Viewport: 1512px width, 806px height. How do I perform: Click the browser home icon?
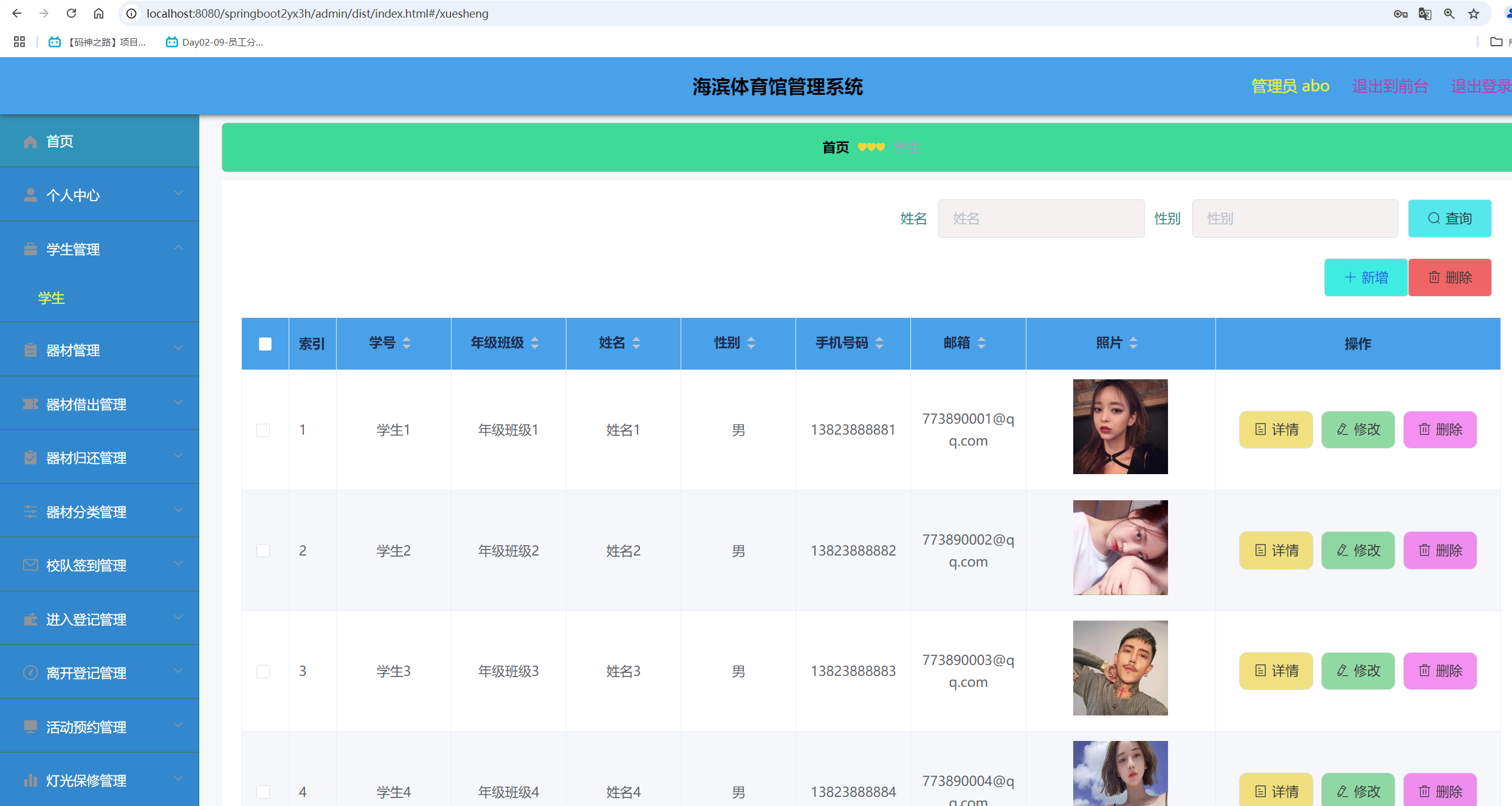point(98,13)
